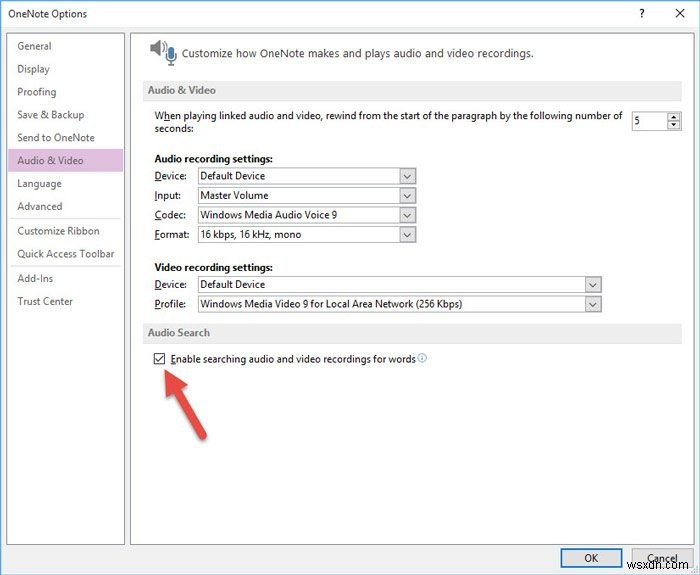Increase rewind seconds with up arrow

[x=674, y=117]
